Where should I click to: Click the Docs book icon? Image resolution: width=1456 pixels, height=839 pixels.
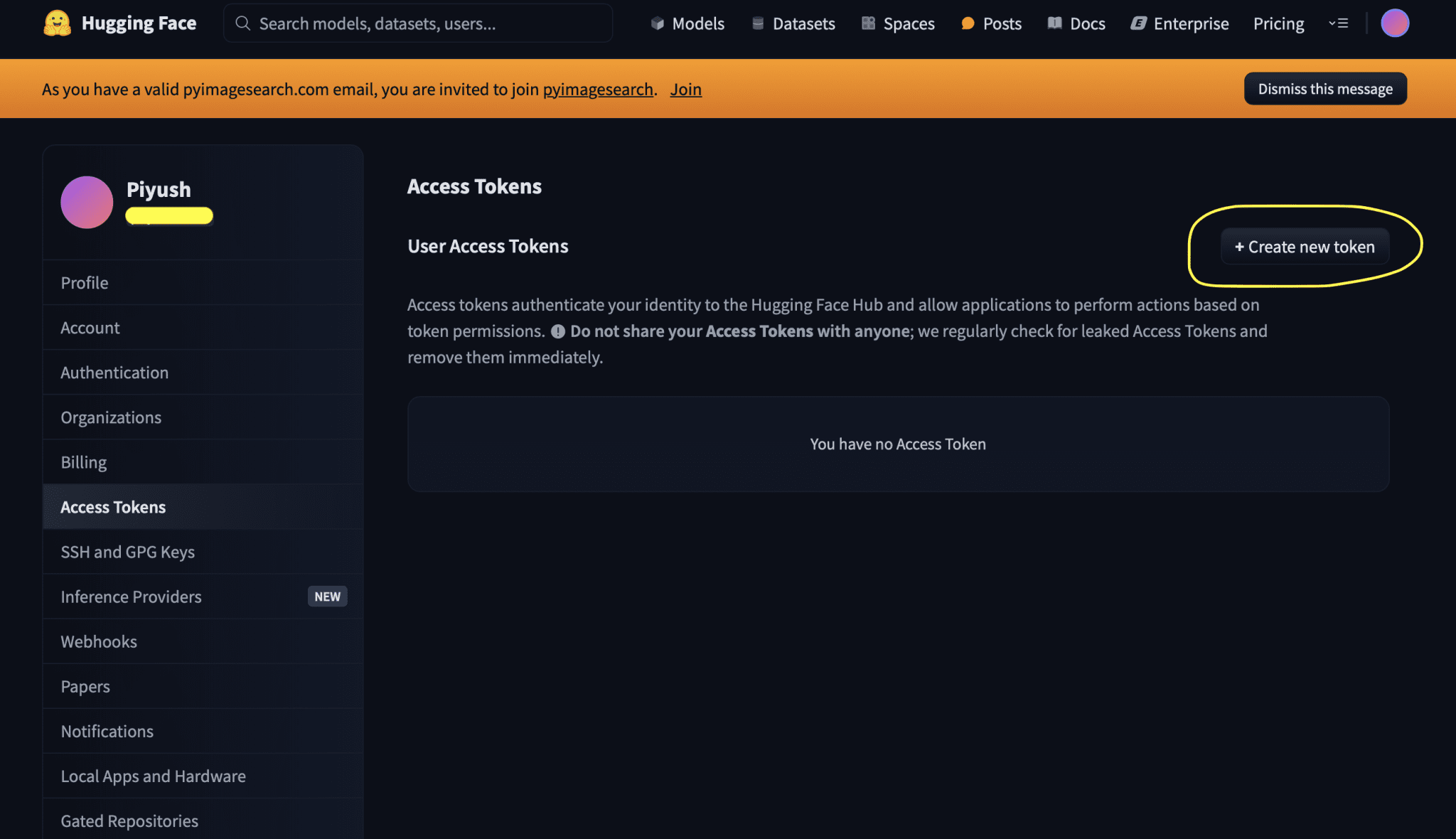pos(1054,23)
